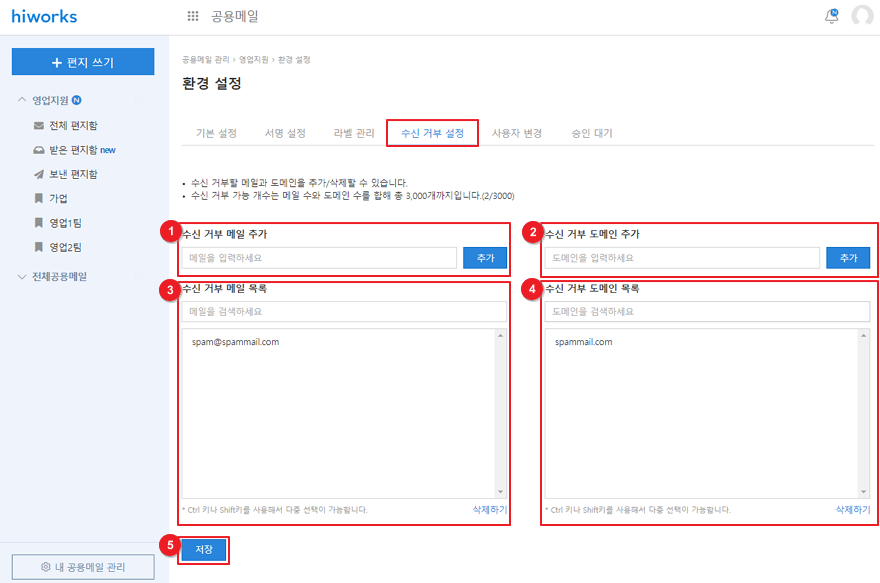
Task: Collapse the 영업지원 mailbox tree
Action: pyautogui.click(x=23, y=100)
